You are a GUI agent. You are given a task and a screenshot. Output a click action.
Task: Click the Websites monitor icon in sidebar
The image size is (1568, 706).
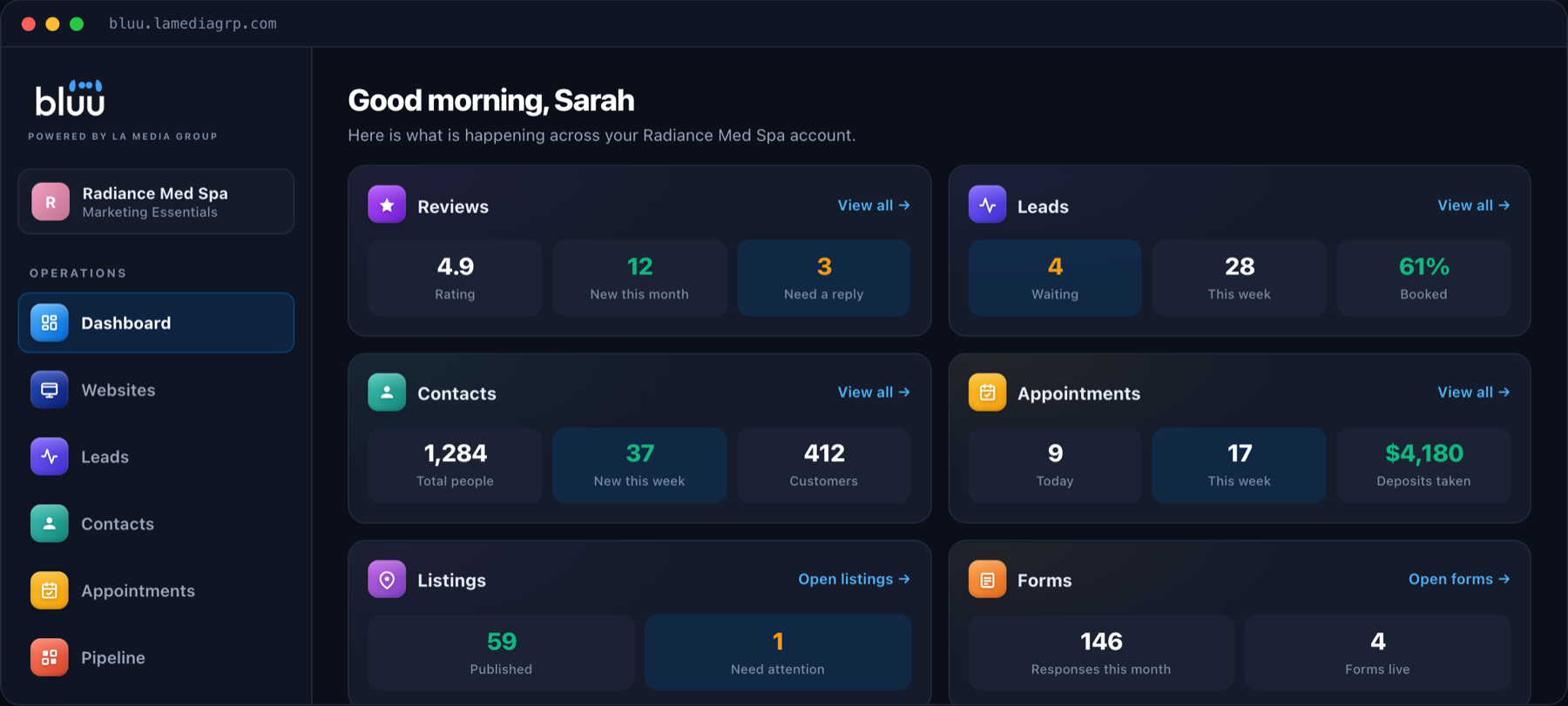point(50,390)
